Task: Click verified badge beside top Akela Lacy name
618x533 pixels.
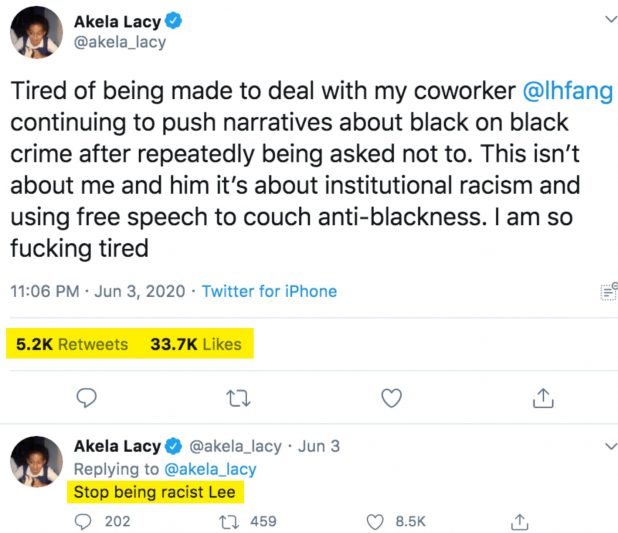Action: (x=173, y=21)
